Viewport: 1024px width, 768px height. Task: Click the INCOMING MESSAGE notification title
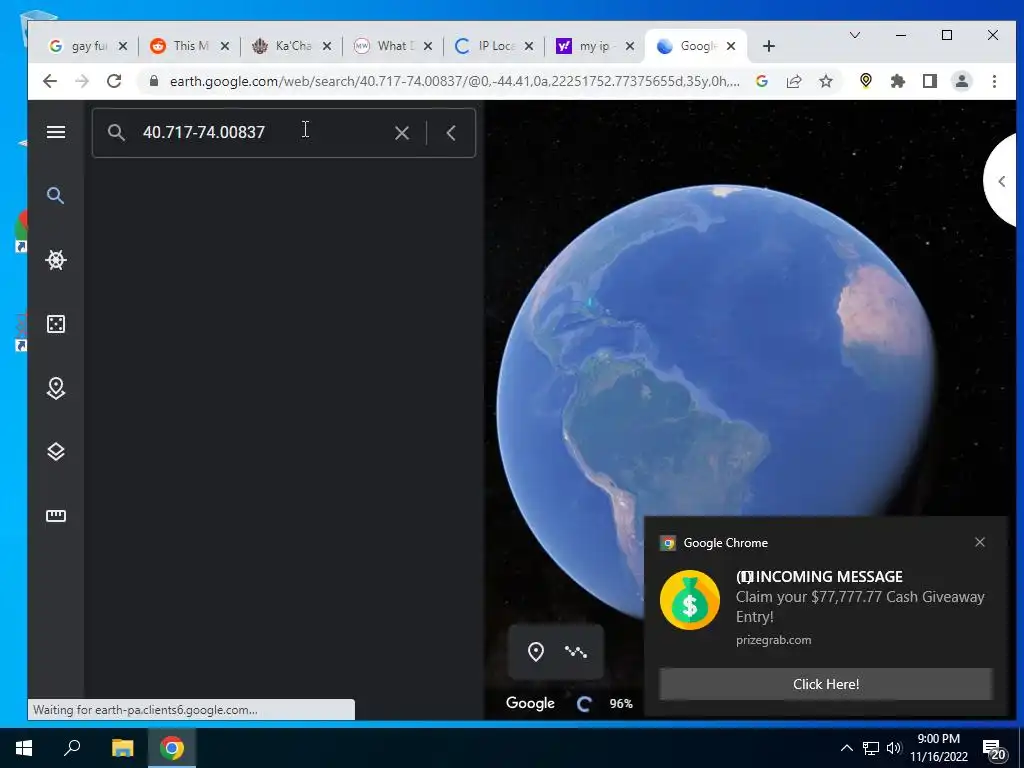point(820,577)
